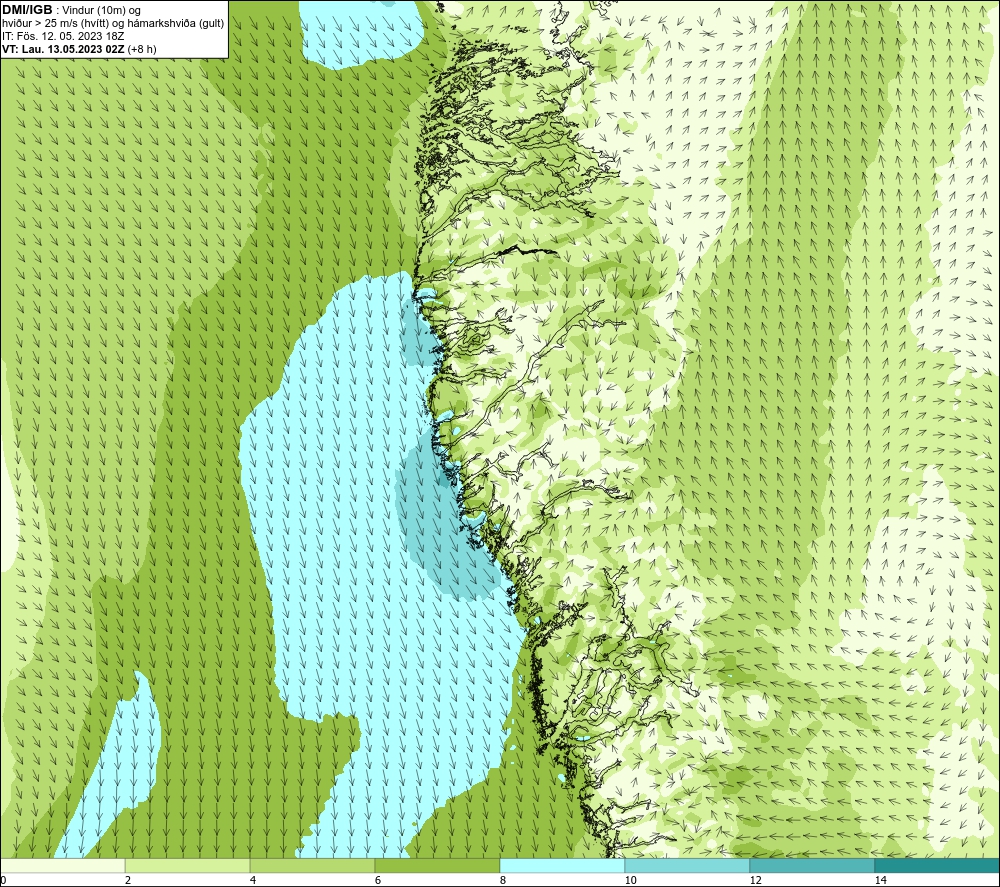
Task: Click the legend scale label '2'
Action: click(128, 880)
